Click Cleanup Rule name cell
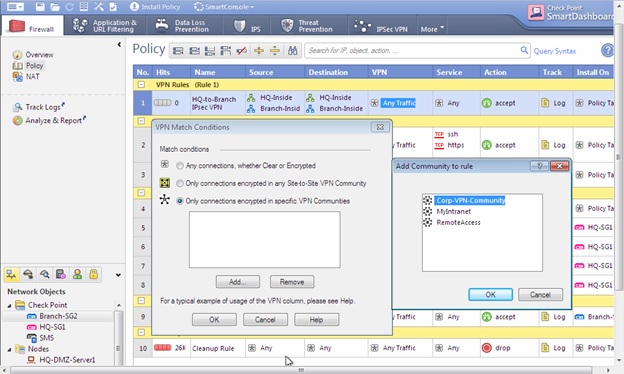The image size is (624, 374). 213,348
